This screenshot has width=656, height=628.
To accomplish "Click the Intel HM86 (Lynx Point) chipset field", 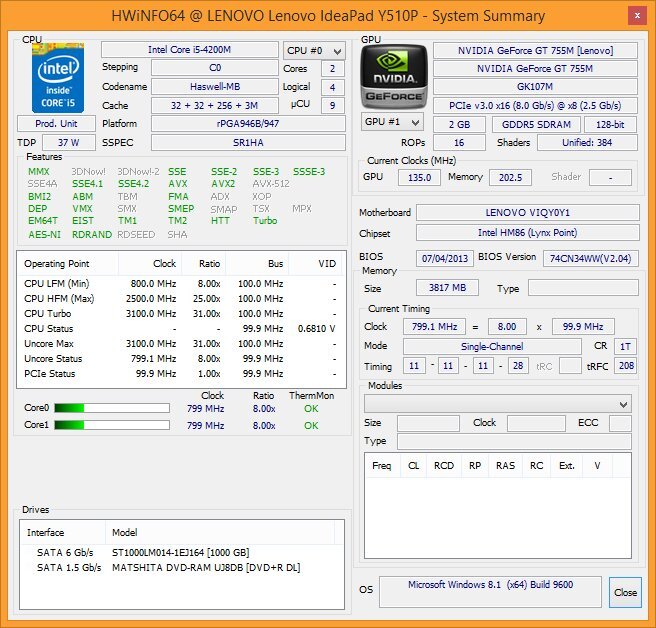I will click(x=528, y=233).
